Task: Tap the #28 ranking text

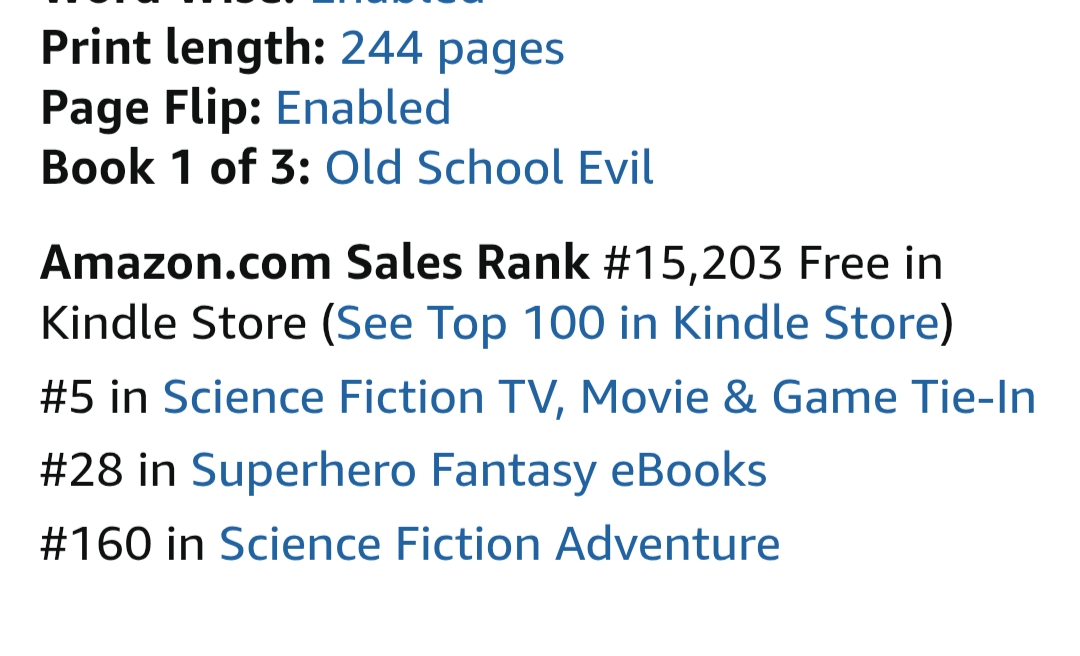Action: point(81,471)
